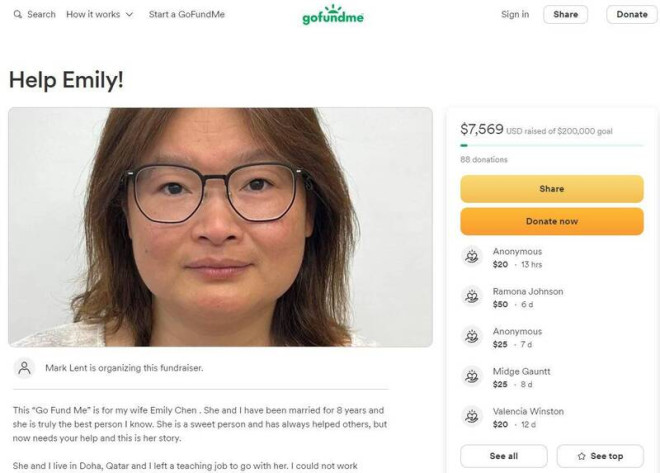Click Valencia Winston's donor icon
The width and height of the screenshot is (660, 473).
click(472, 417)
